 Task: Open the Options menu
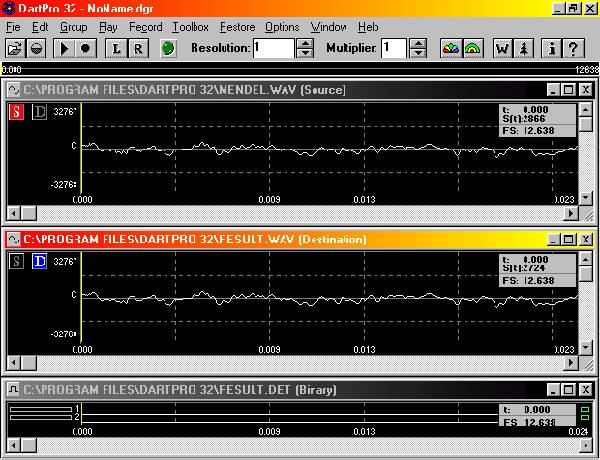[x=282, y=26]
